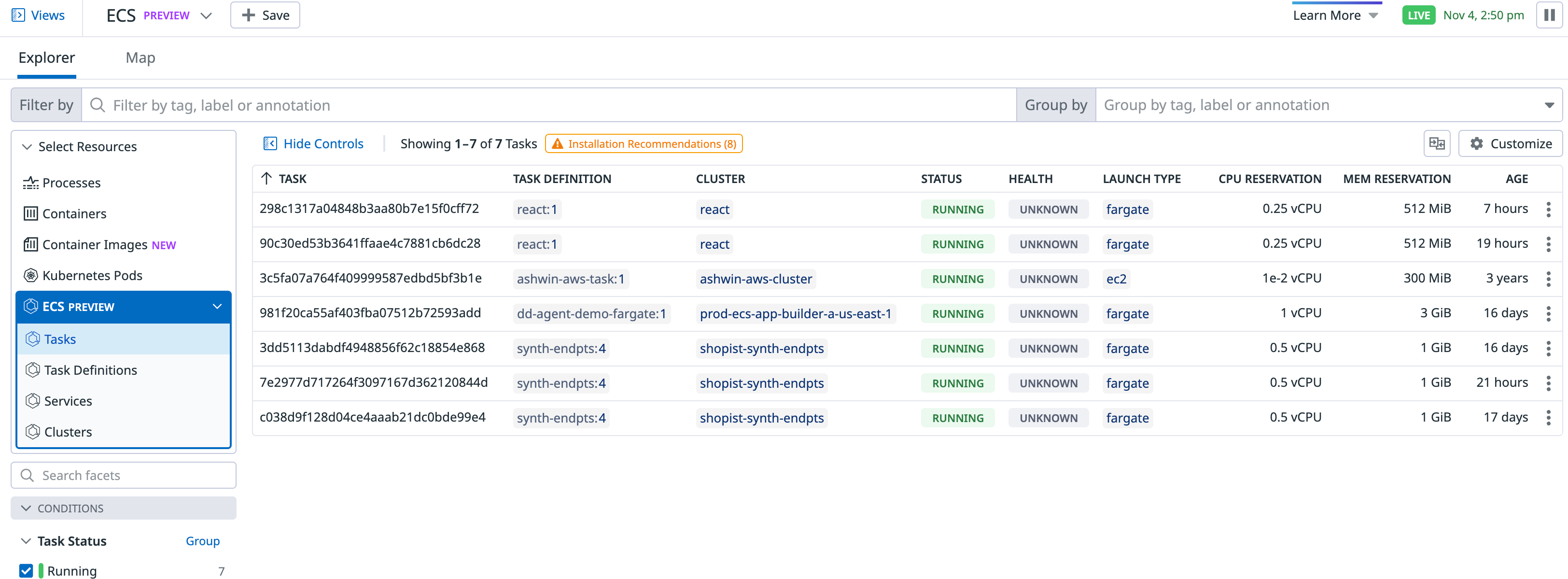Click the Customize gear icon
Screen dimensions: 1568x579
(x=1477, y=144)
